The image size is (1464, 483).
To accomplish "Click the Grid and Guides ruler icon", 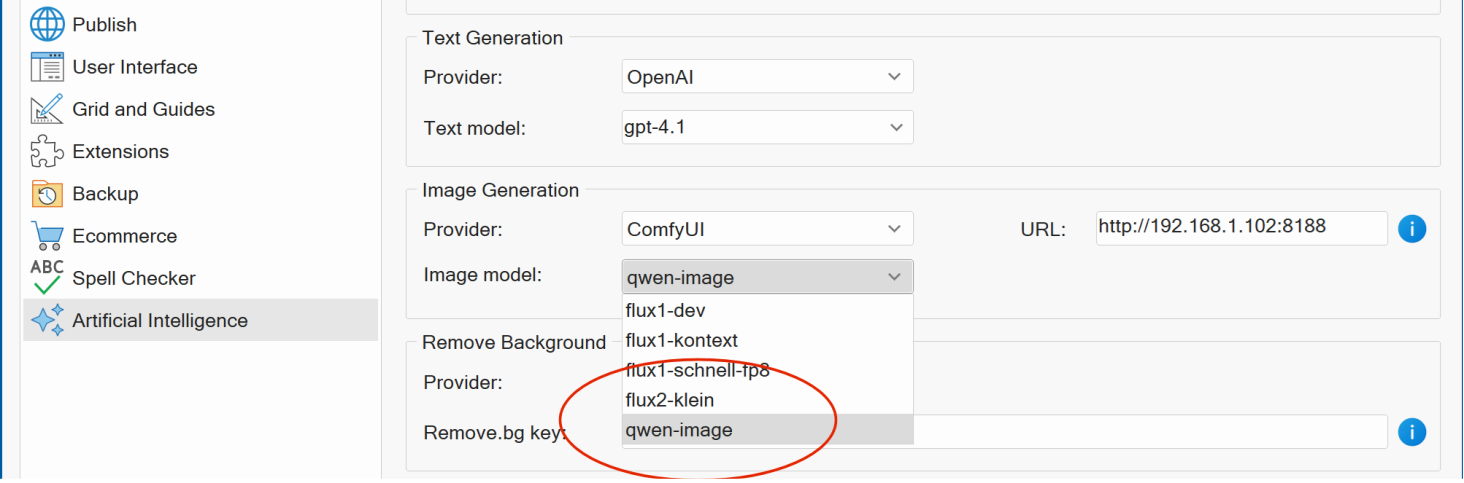I will [x=47, y=109].
